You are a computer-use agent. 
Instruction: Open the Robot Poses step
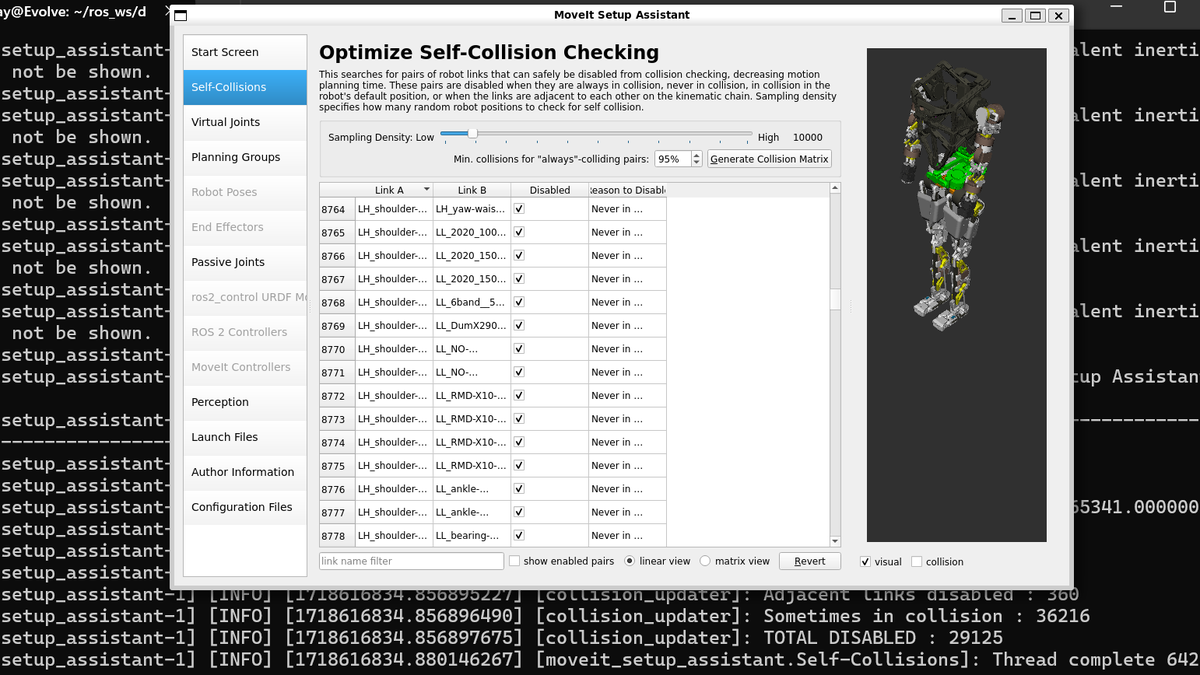pos(245,192)
